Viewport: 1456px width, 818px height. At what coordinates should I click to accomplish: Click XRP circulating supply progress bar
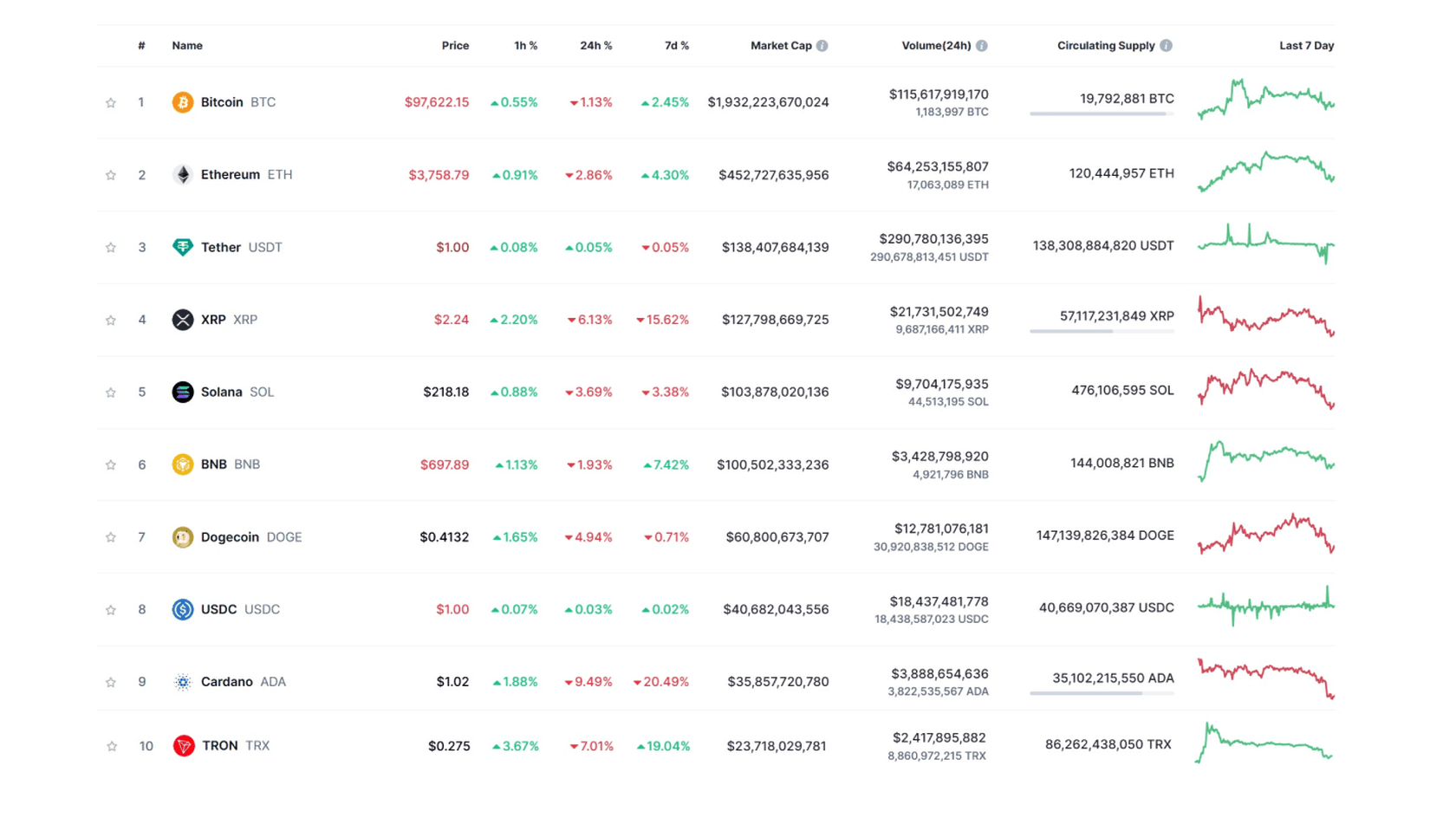(x=1102, y=331)
